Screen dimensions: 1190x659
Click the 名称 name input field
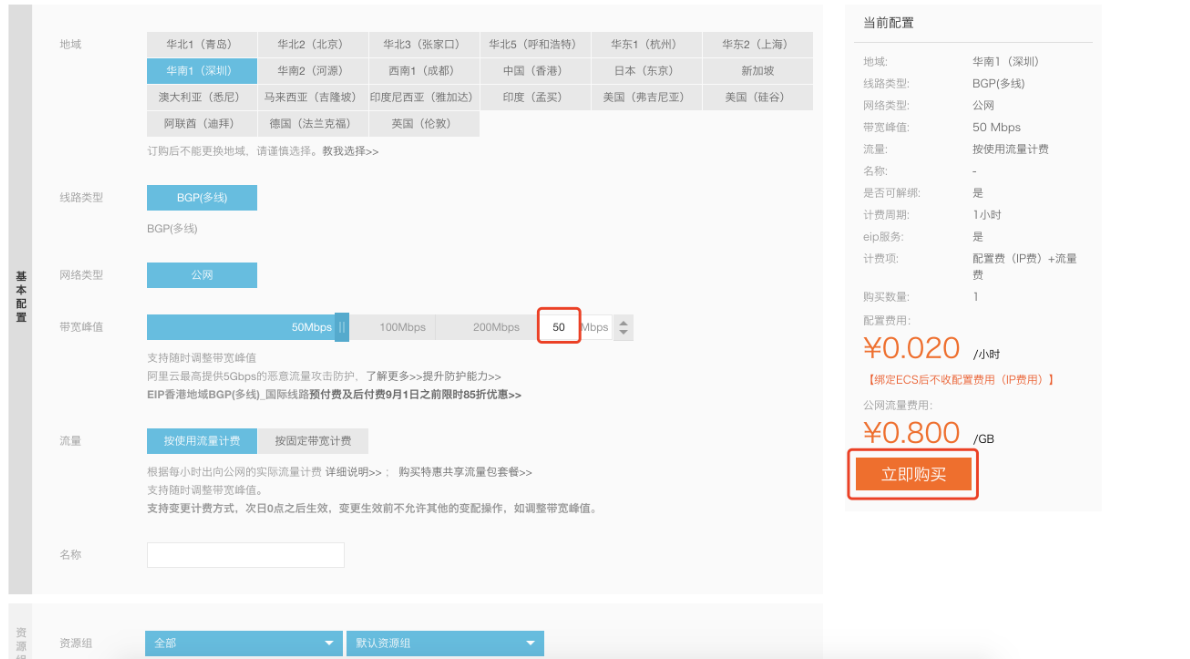pyautogui.click(x=245, y=555)
